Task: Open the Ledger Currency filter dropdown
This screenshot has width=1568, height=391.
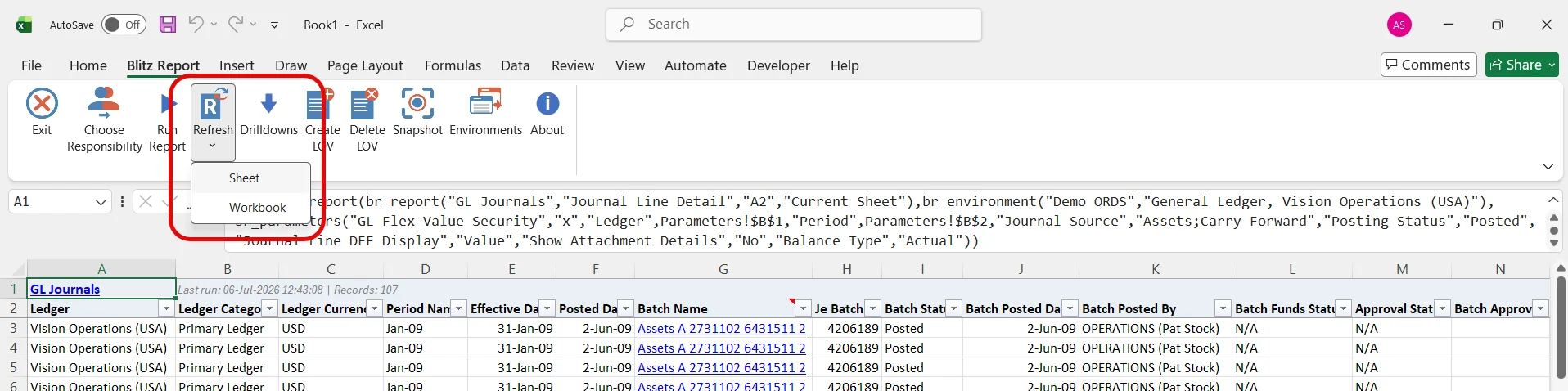Action: (374, 308)
